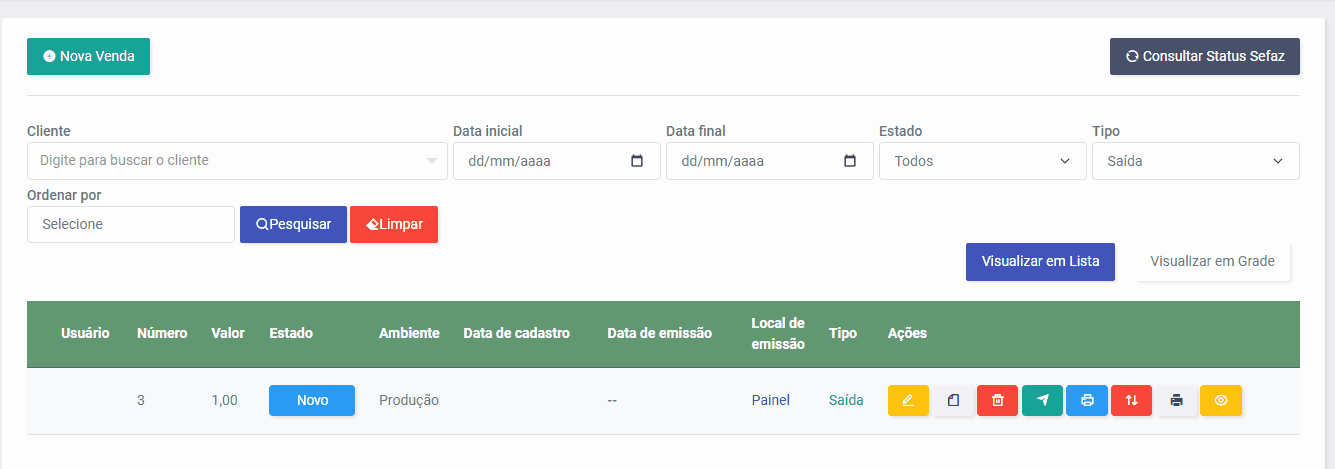The width and height of the screenshot is (1335, 469).
Task: Click Consultar Status Sefaz button
Action: 1205,56
